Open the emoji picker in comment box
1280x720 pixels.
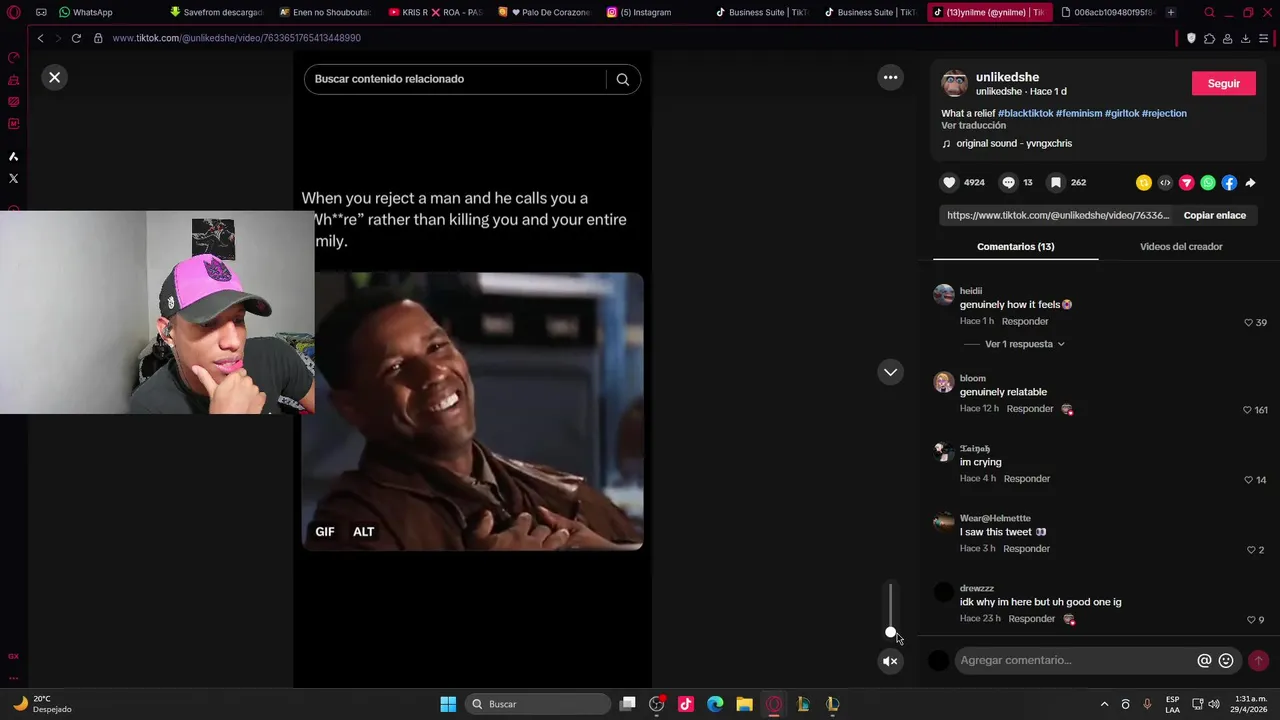tap(1226, 661)
